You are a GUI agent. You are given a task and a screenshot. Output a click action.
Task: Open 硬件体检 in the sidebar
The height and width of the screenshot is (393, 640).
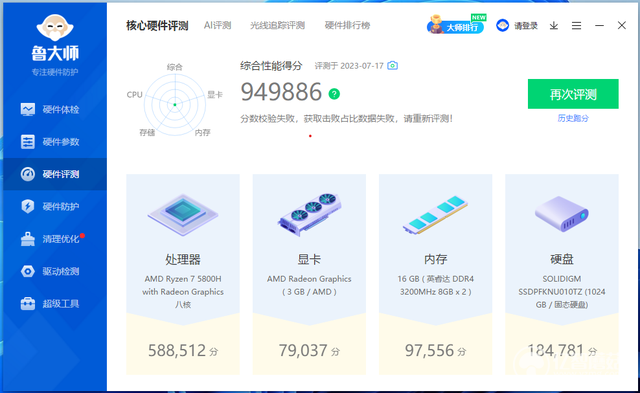click(55, 109)
